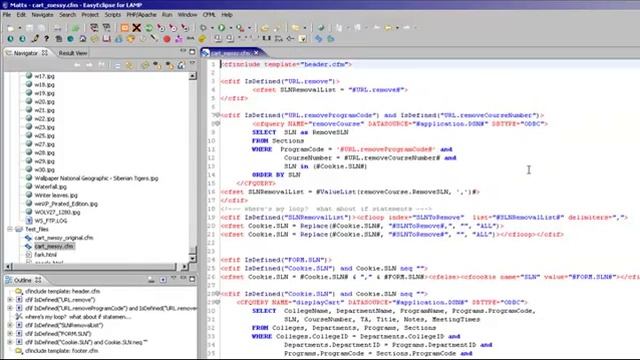This screenshot has width=640, height=360.
Task: Open the File menu
Action: point(7,15)
